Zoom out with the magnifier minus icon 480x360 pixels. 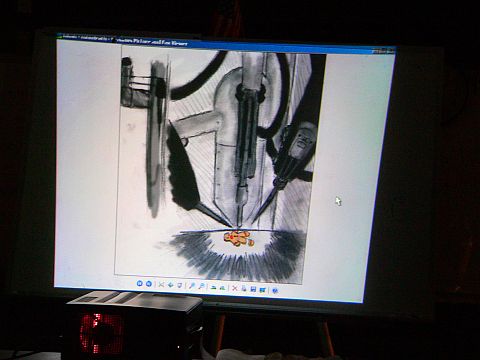(x=201, y=286)
